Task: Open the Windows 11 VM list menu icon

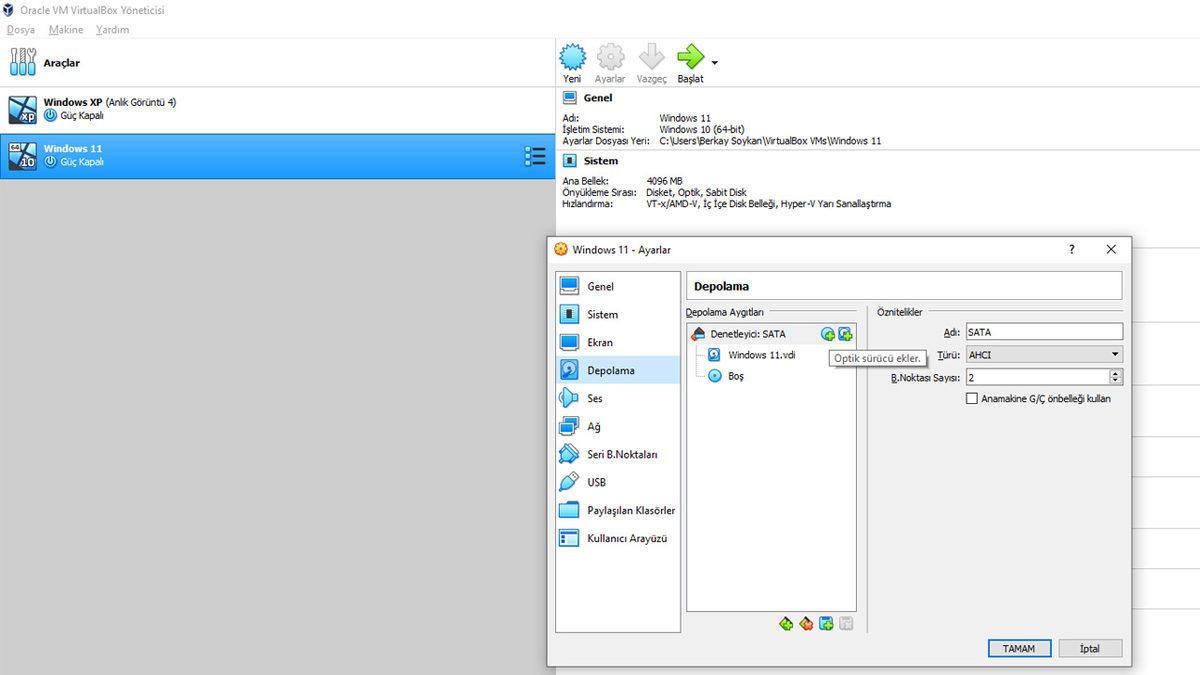Action: click(535, 156)
